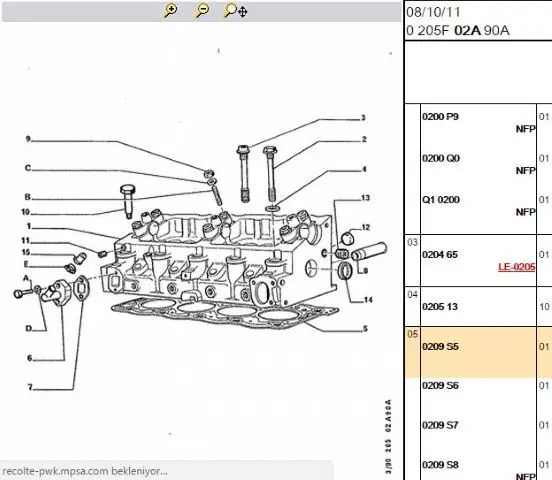
Task: Click callout number 7 in the diagram
Action: 30,387
